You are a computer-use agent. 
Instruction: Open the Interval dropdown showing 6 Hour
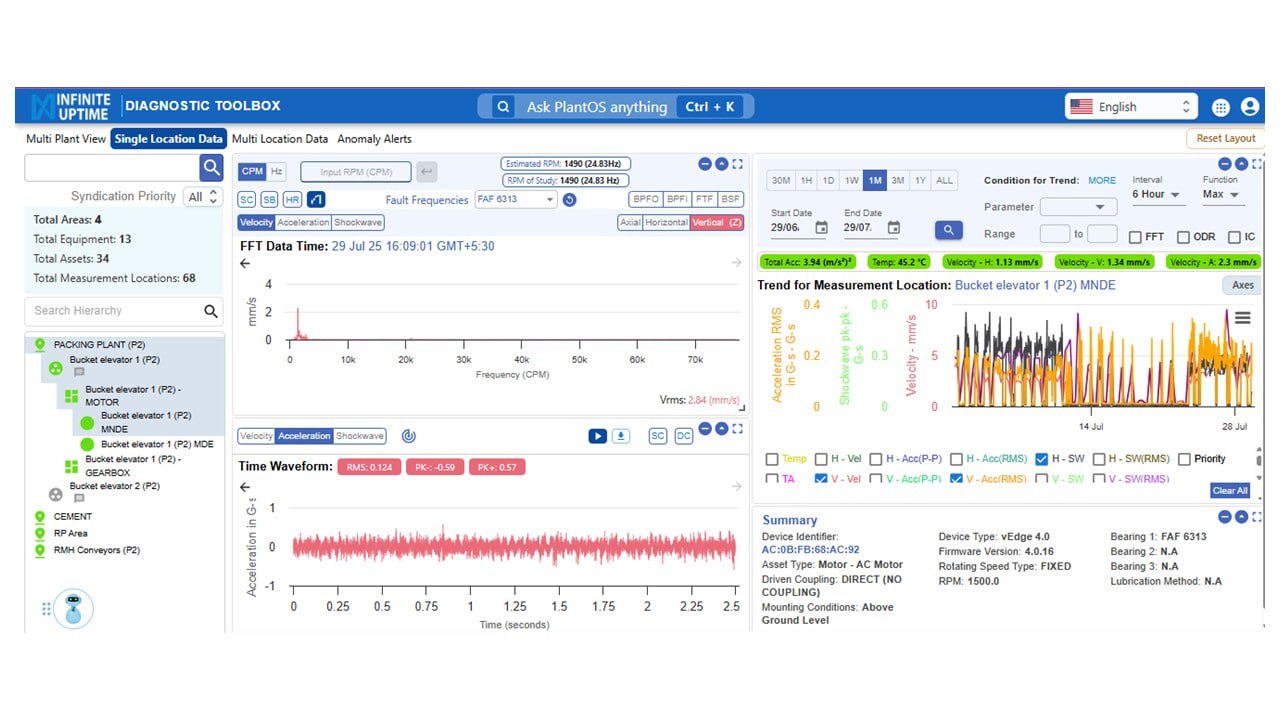coord(1157,195)
